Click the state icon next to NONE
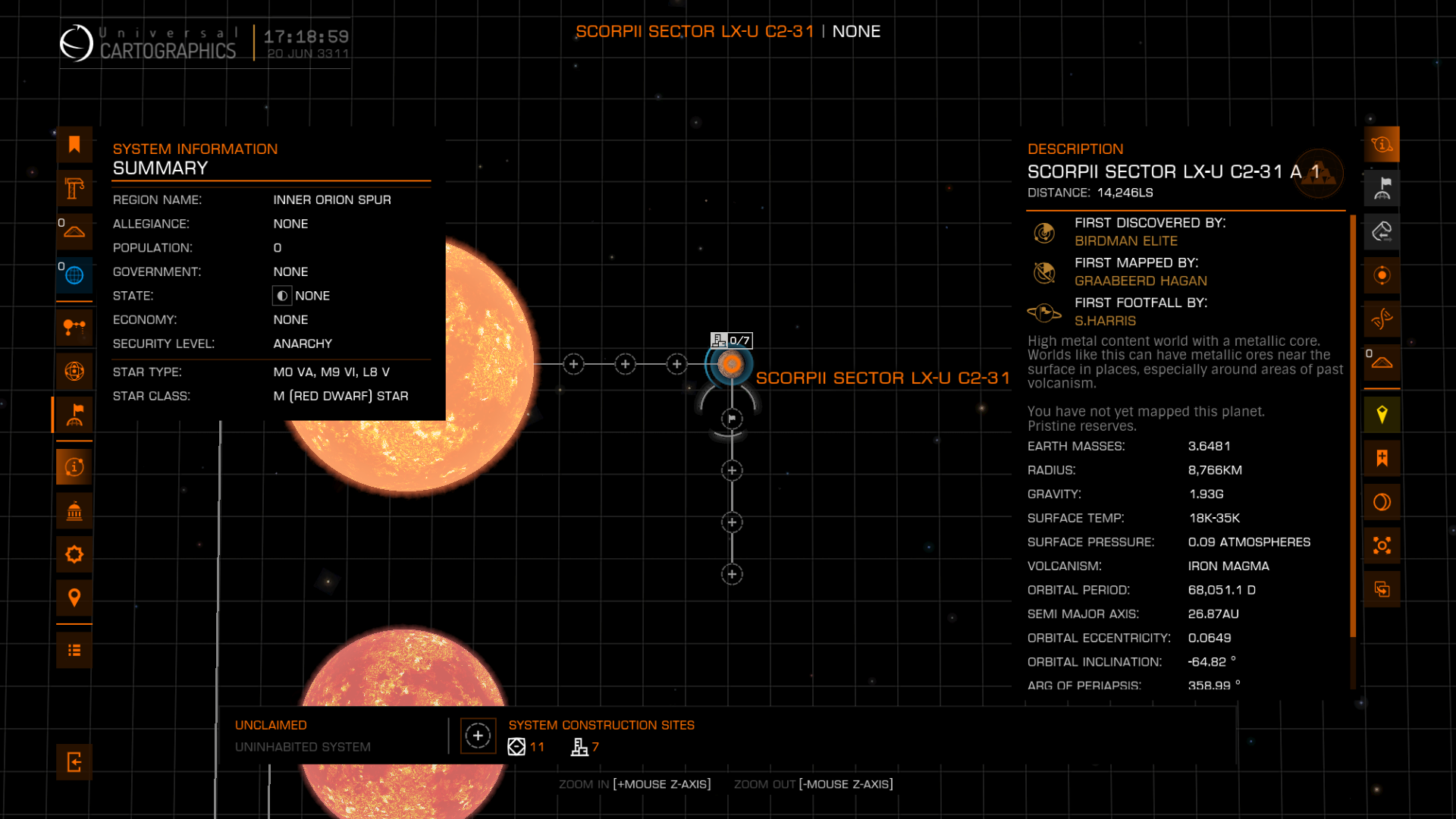1456x819 pixels. pyautogui.click(x=282, y=296)
